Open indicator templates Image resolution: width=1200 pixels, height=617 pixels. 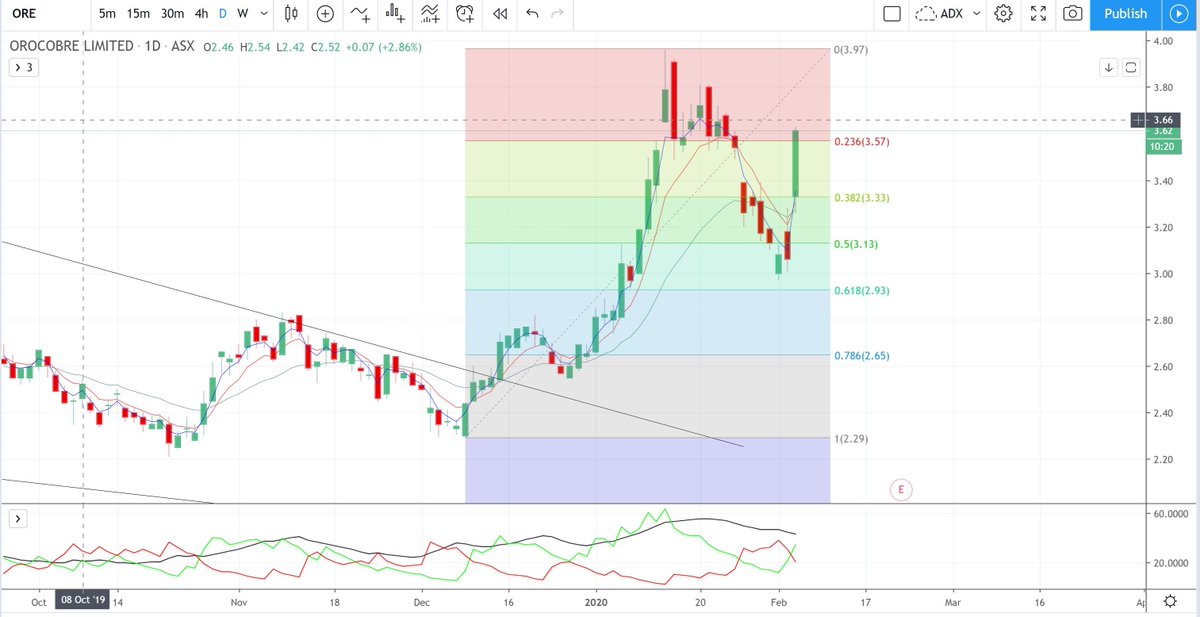[430, 14]
